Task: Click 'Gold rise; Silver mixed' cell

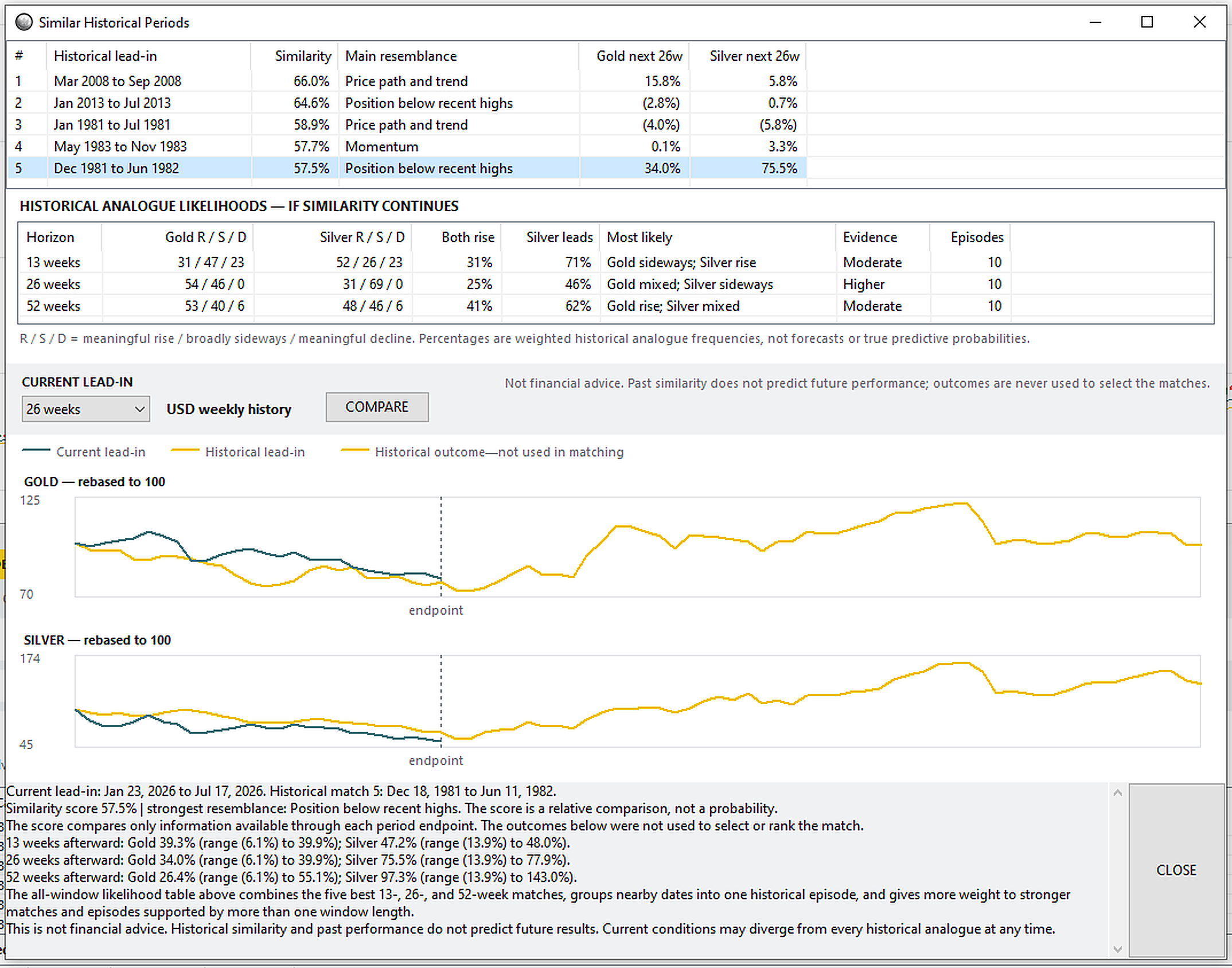Action: tap(673, 306)
